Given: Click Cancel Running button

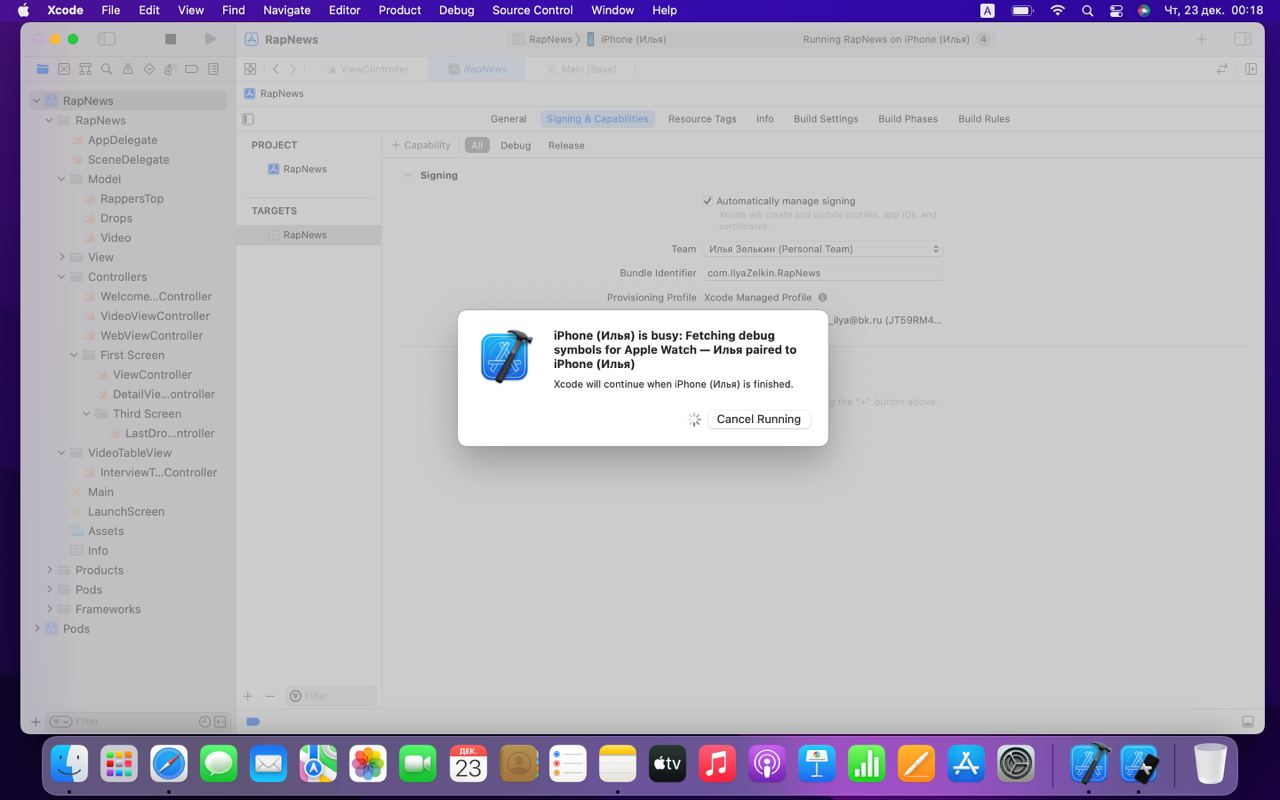Looking at the screenshot, I should 759,419.
